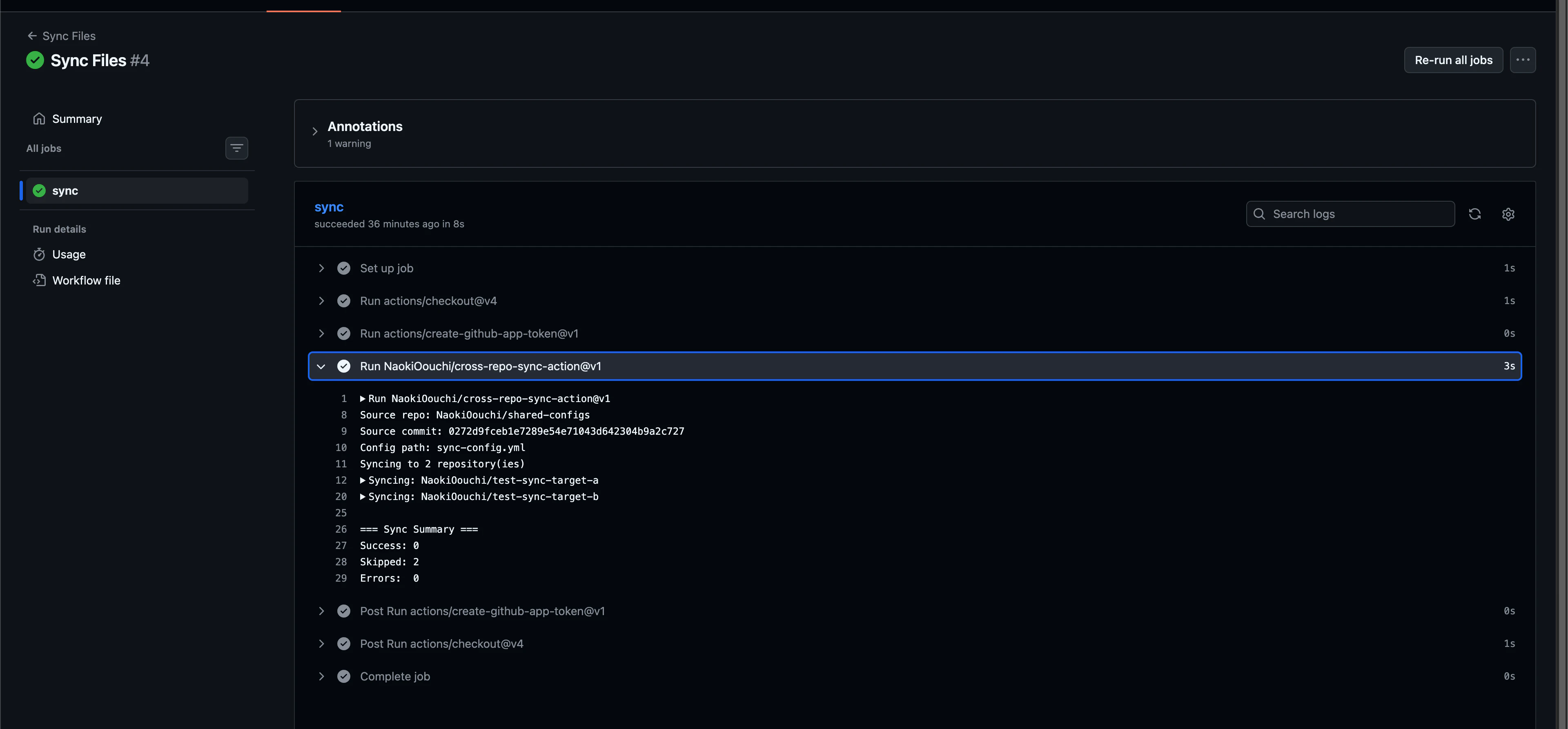The height and width of the screenshot is (729, 1568).
Task: Click the back arrow to Sync Files
Action: (32, 36)
